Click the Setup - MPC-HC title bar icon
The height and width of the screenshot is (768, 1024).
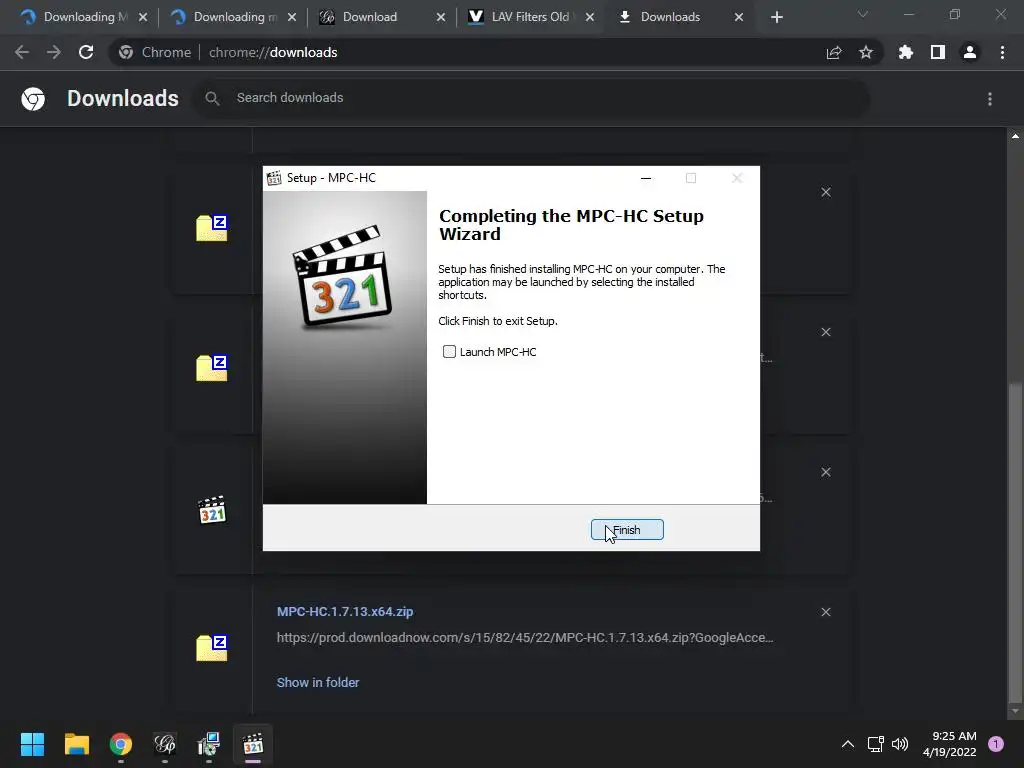pyautogui.click(x=274, y=178)
